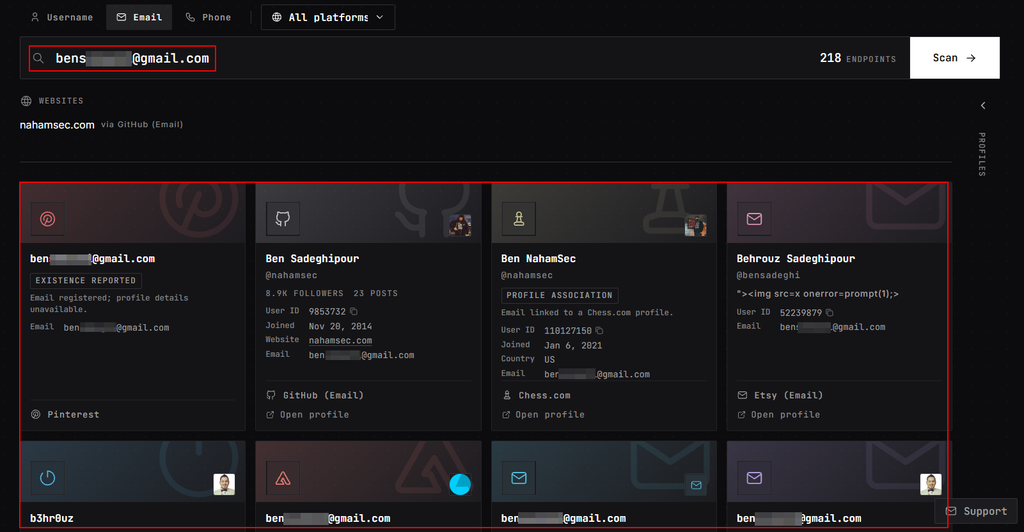Click the b3hr0uz card title
Screen dimensions: 1024x532
click(52, 518)
